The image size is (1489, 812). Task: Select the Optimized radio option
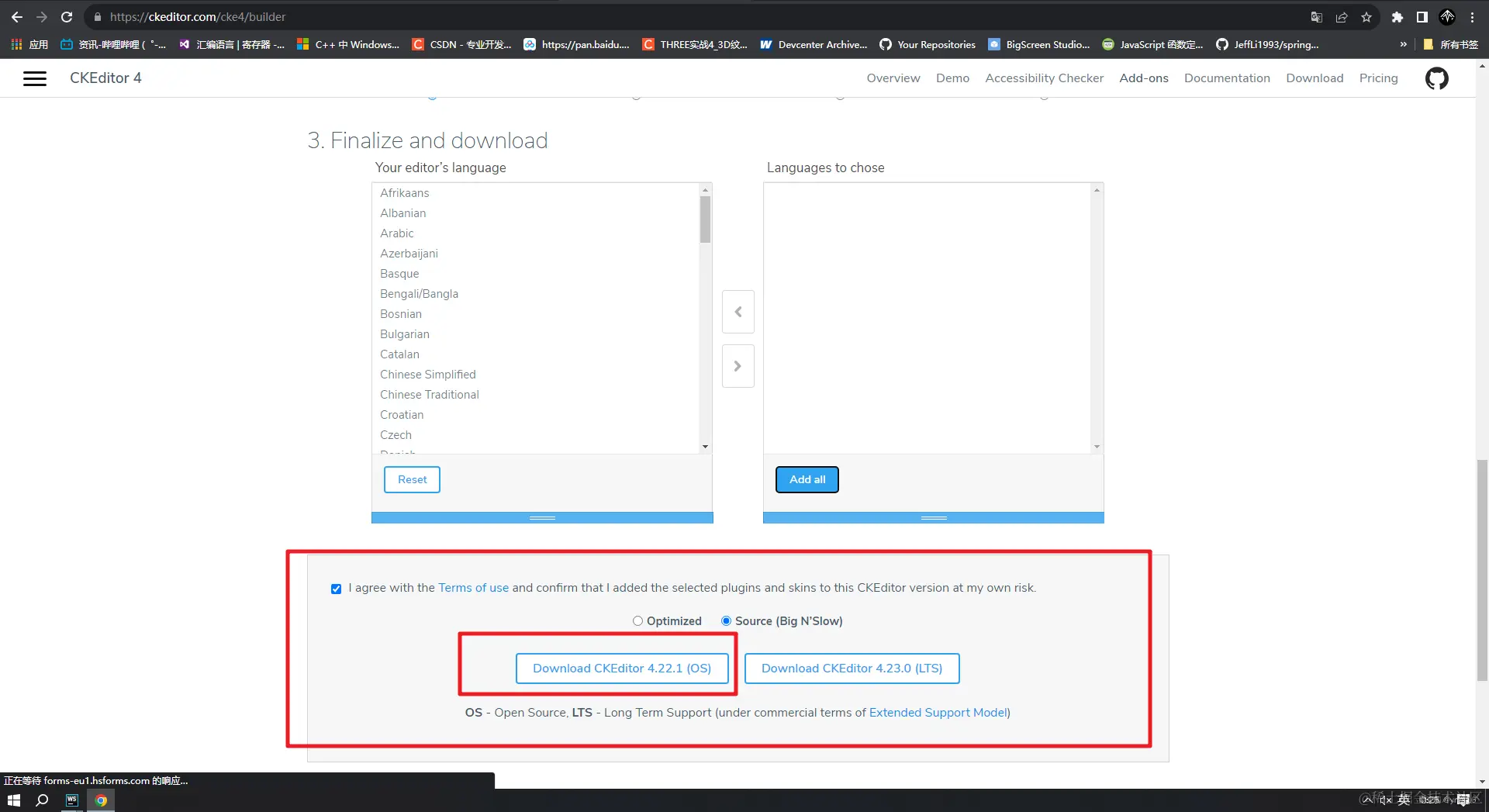tap(637, 621)
